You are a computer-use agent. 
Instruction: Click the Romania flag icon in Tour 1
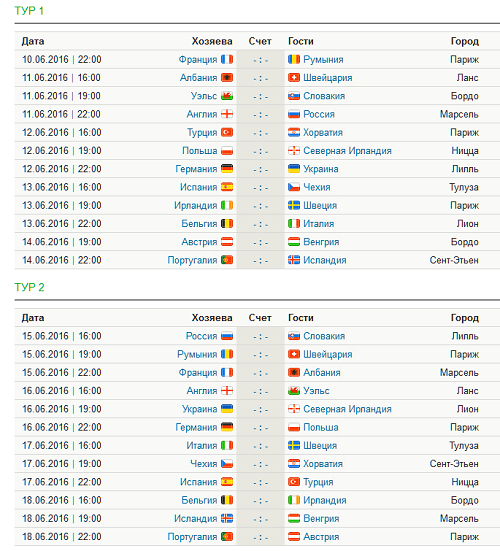(294, 59)
